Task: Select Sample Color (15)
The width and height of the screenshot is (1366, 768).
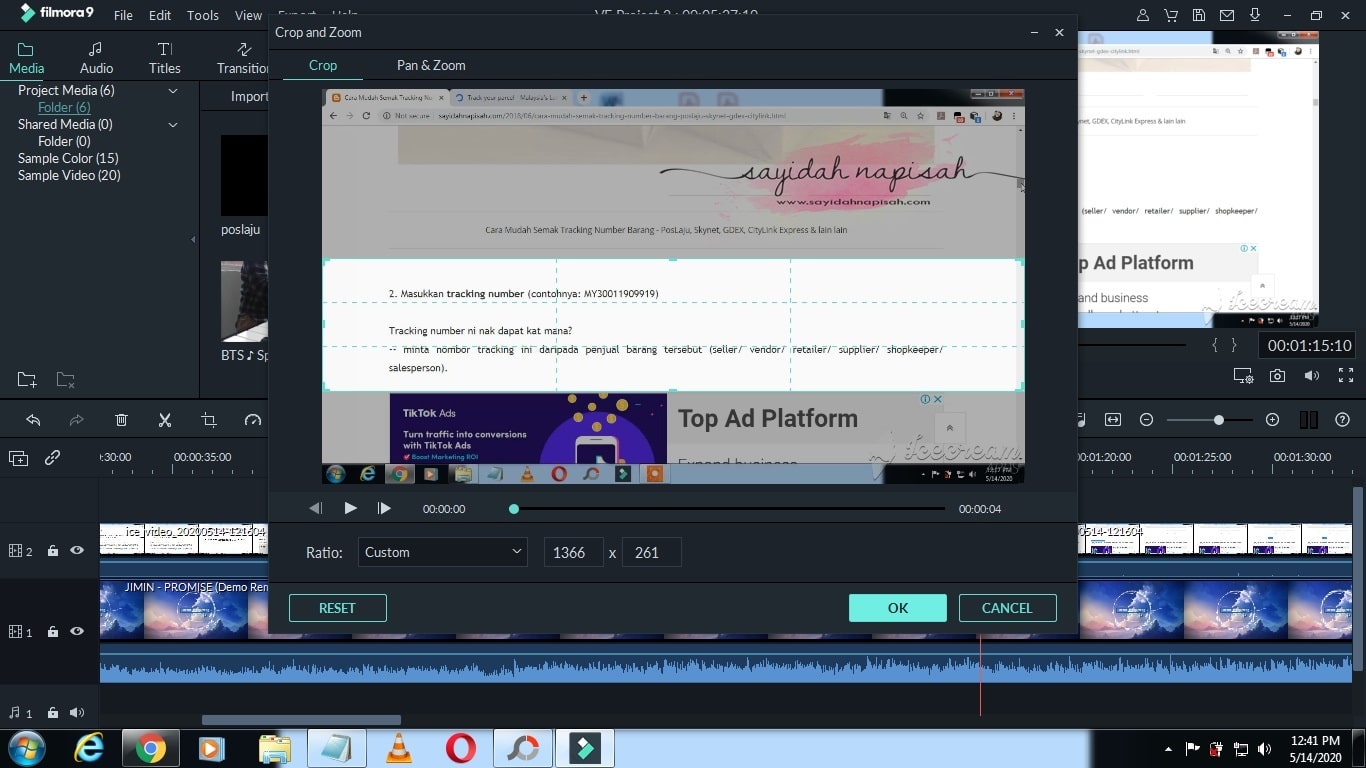Action: tap(68, 159)
